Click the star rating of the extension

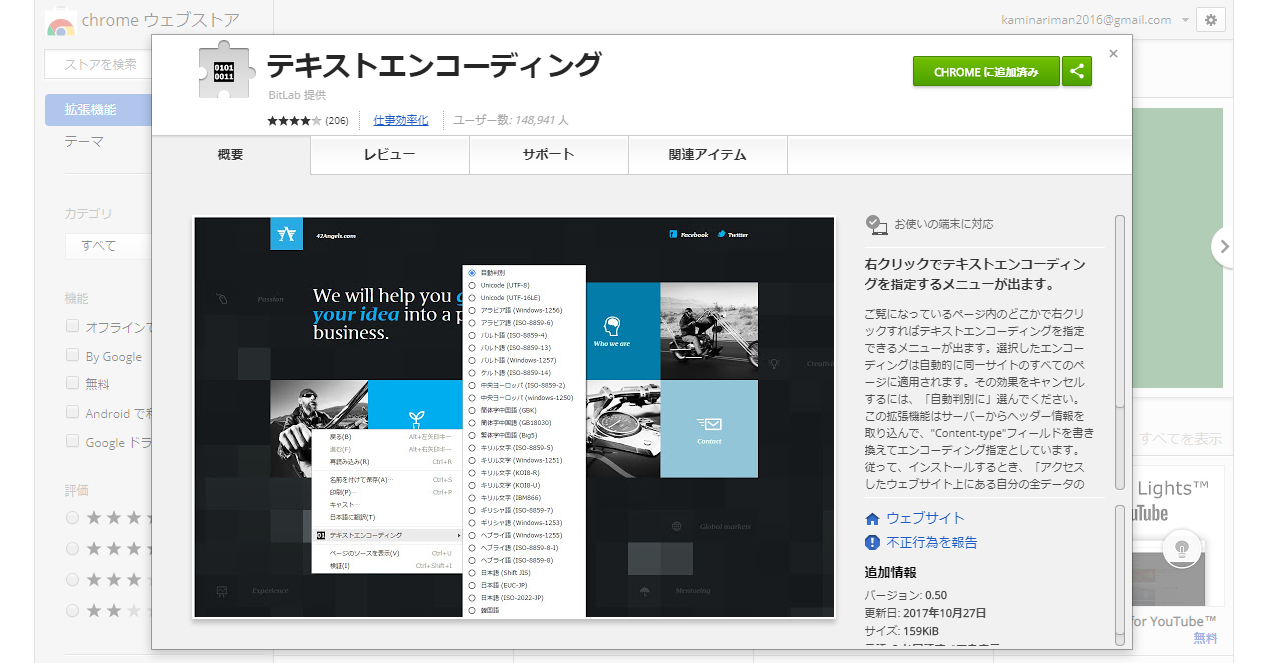click(x=294, y=120)
